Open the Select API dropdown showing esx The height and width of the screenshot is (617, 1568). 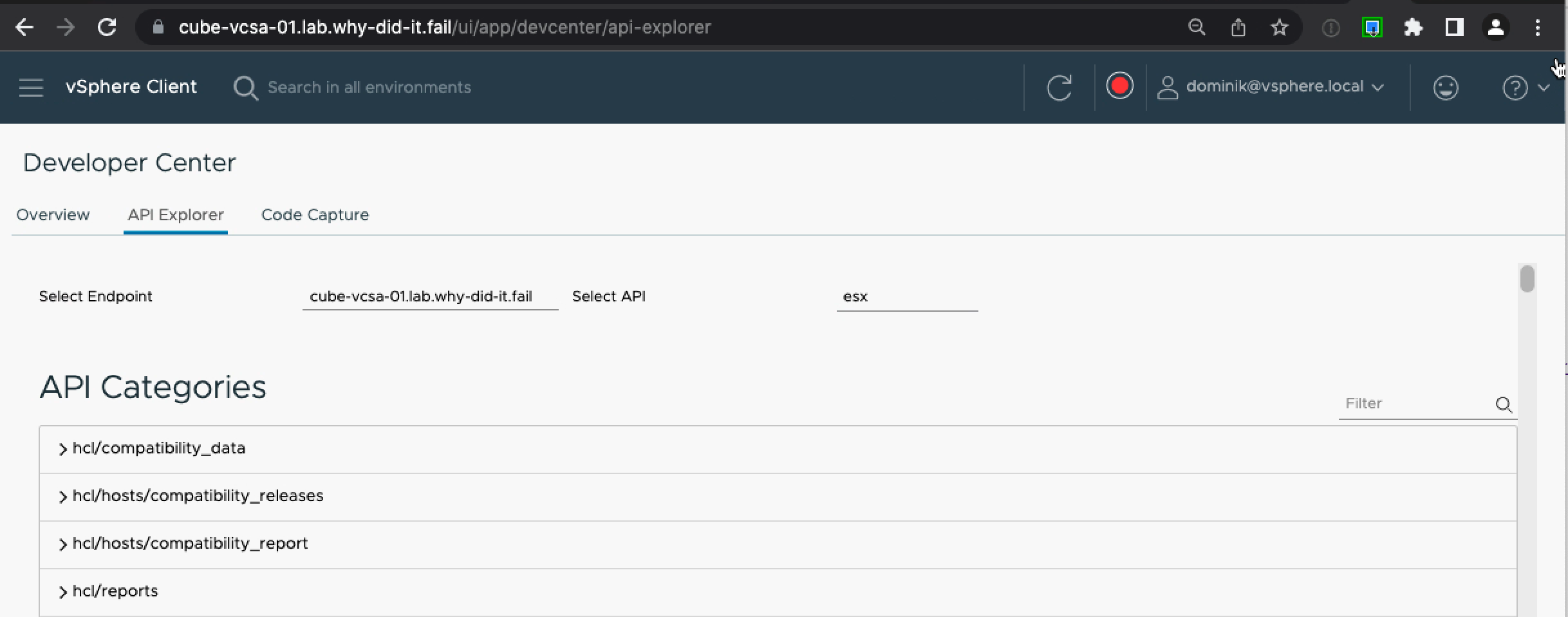pos(908,297)
